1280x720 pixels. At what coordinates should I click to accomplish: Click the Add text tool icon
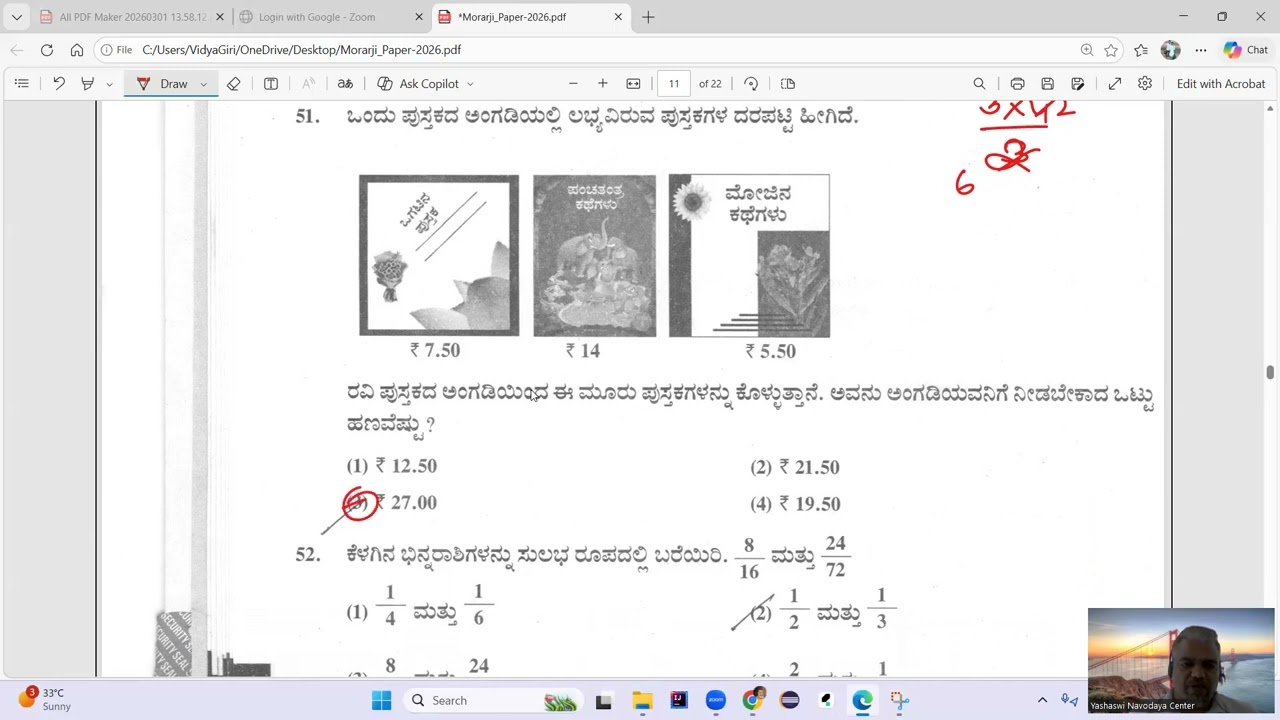click(270, 84)
